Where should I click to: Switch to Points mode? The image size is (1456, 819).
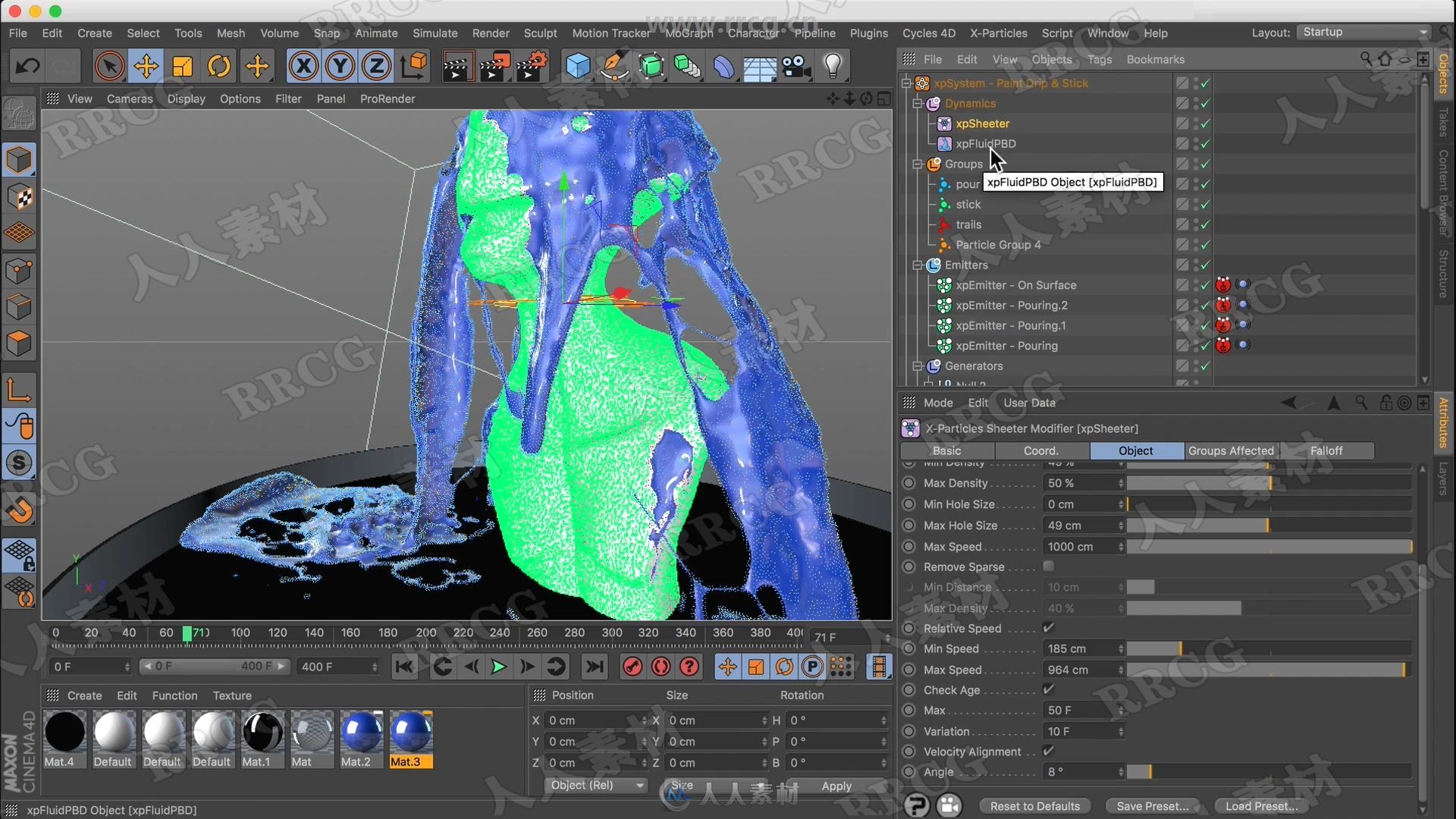point(20,271)
